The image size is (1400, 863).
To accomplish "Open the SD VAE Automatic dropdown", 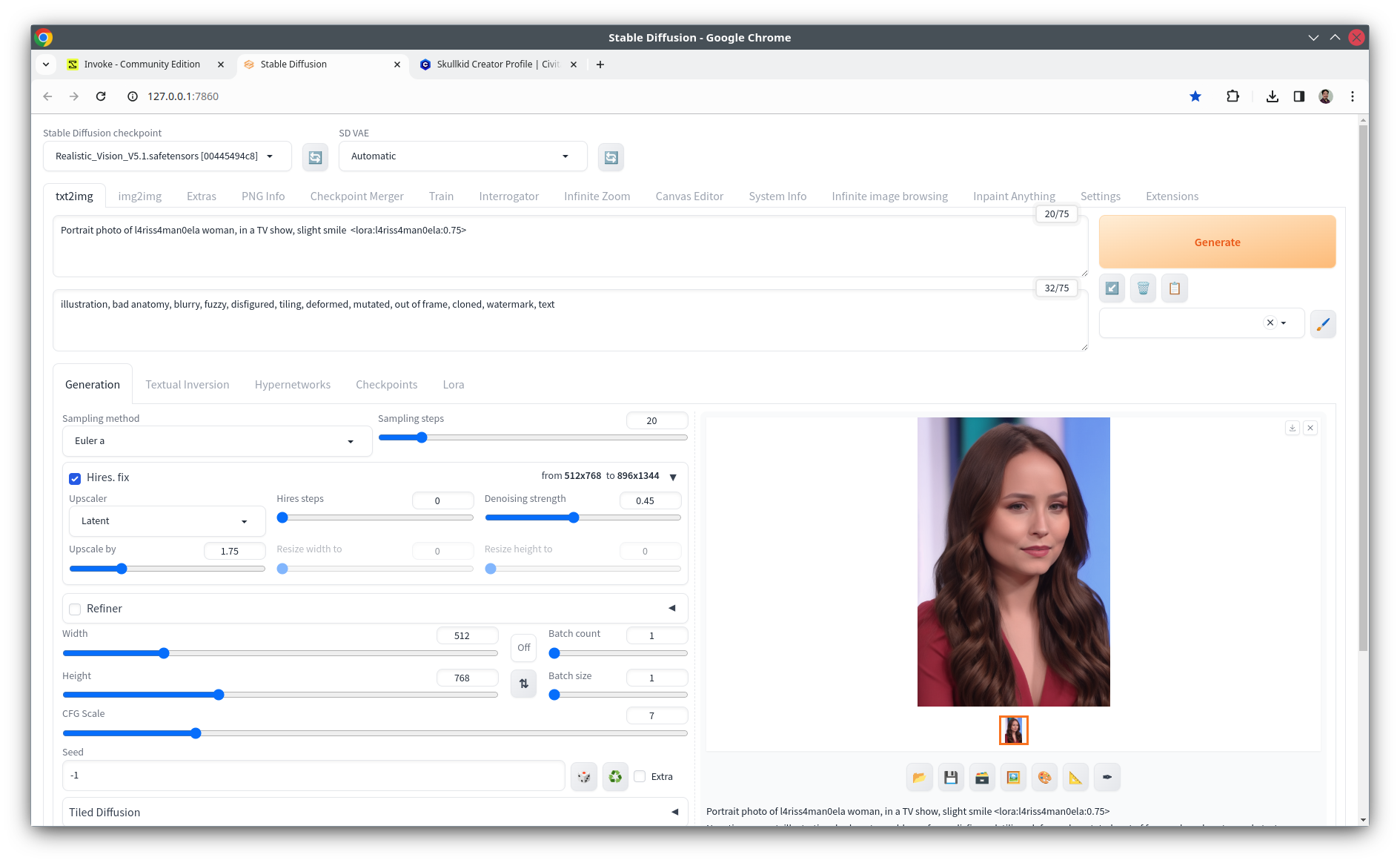I will tap(463, 156).
